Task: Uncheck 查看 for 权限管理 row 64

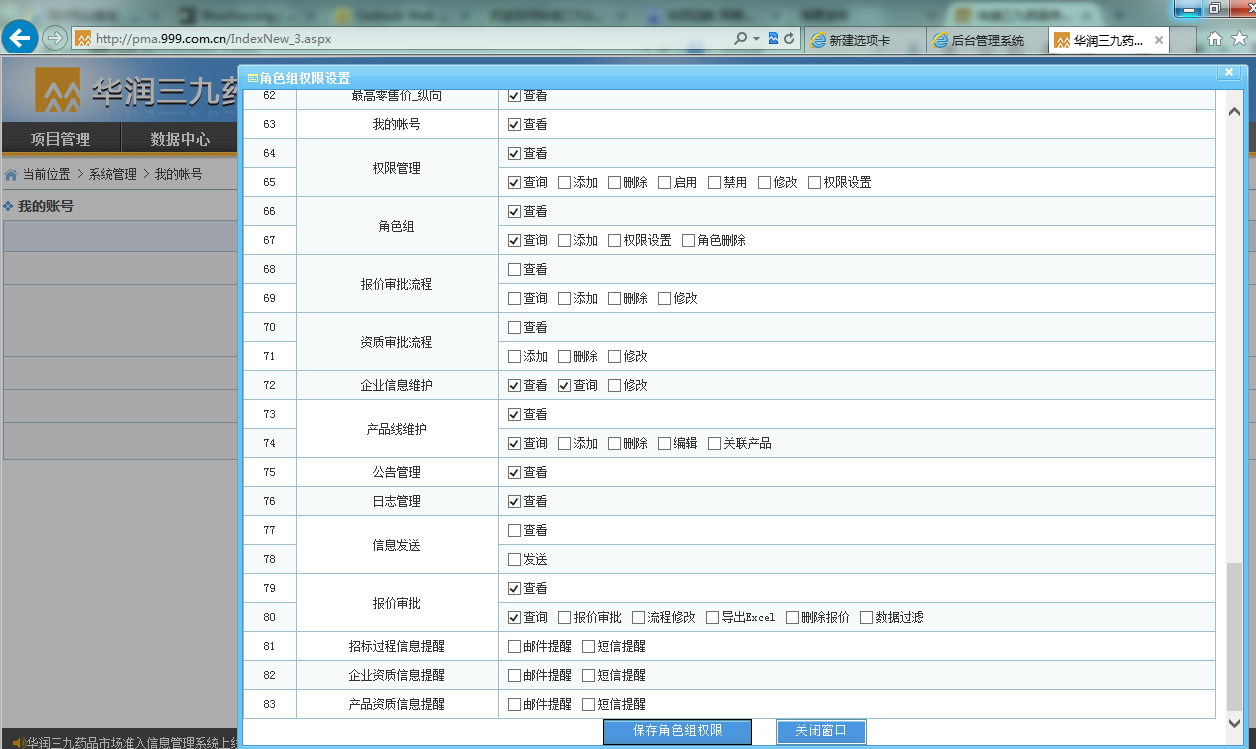Action: pos(514,153)
